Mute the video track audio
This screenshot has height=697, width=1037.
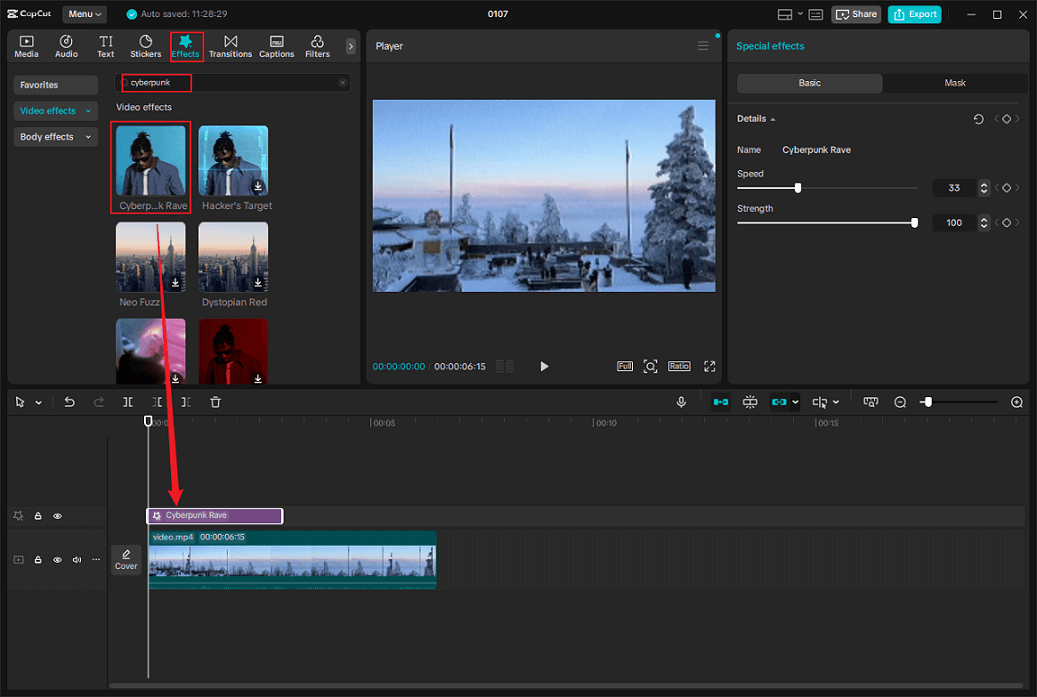[76, 559]
